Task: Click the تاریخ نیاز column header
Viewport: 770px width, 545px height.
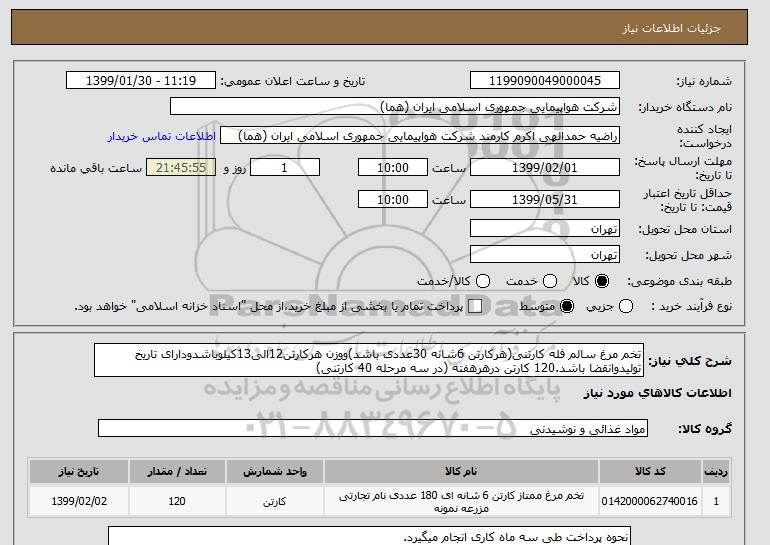Action: click(79, 471)
